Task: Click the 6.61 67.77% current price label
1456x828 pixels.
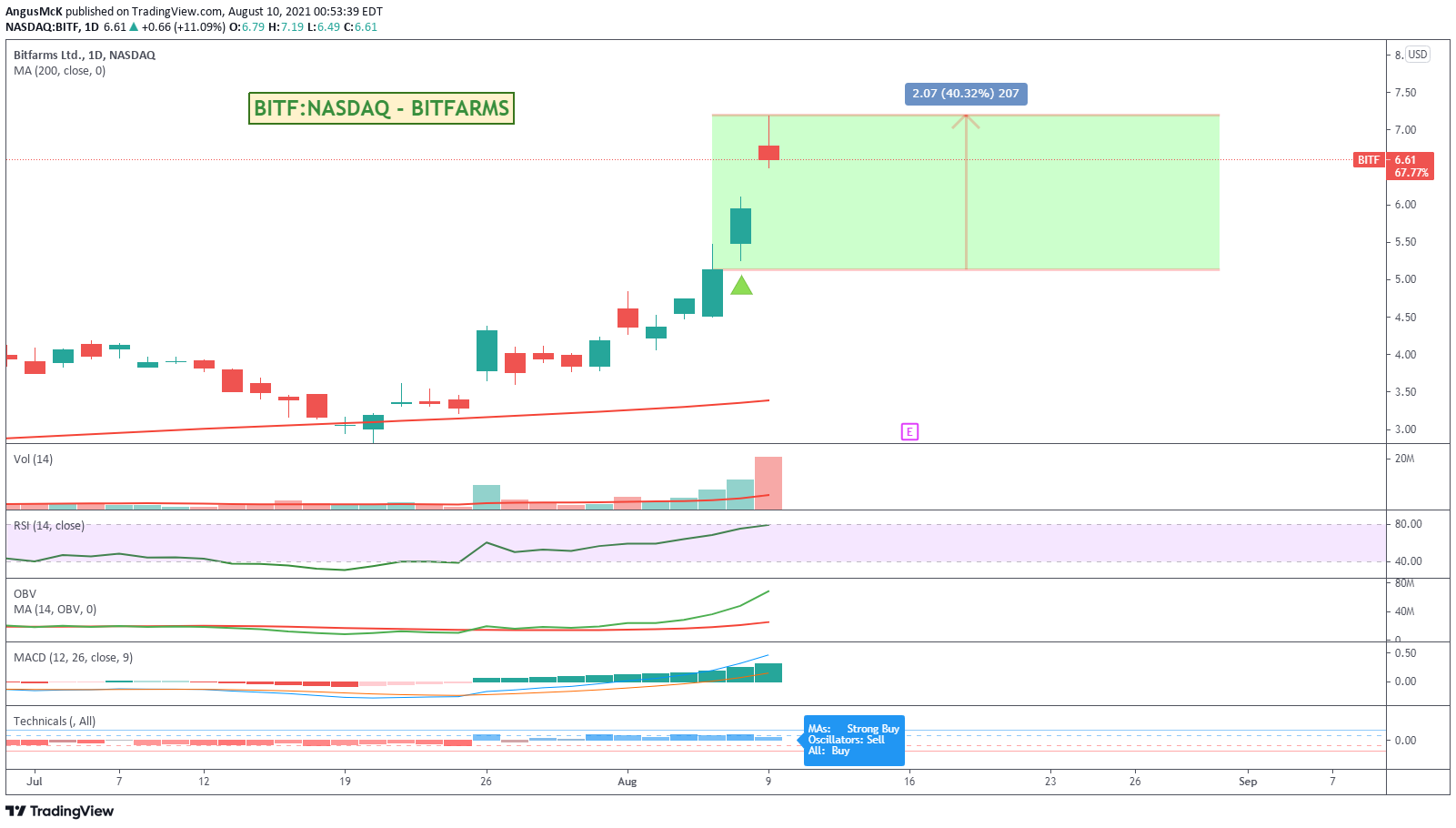Action: tap(1411, 166)
